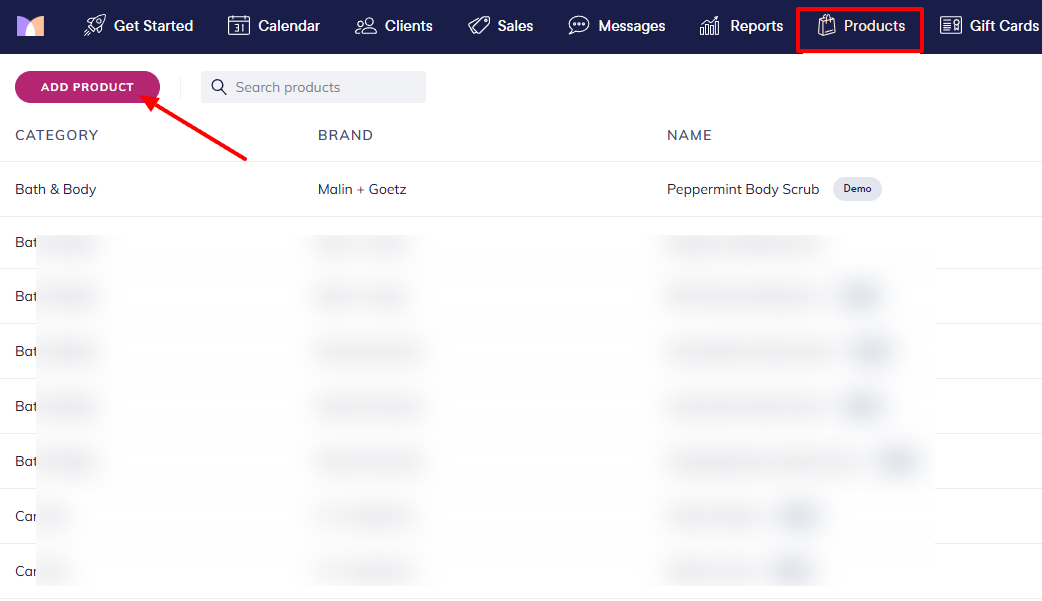
Task: Click the shopping bag Products icon
Action: [x=826, y=26]
